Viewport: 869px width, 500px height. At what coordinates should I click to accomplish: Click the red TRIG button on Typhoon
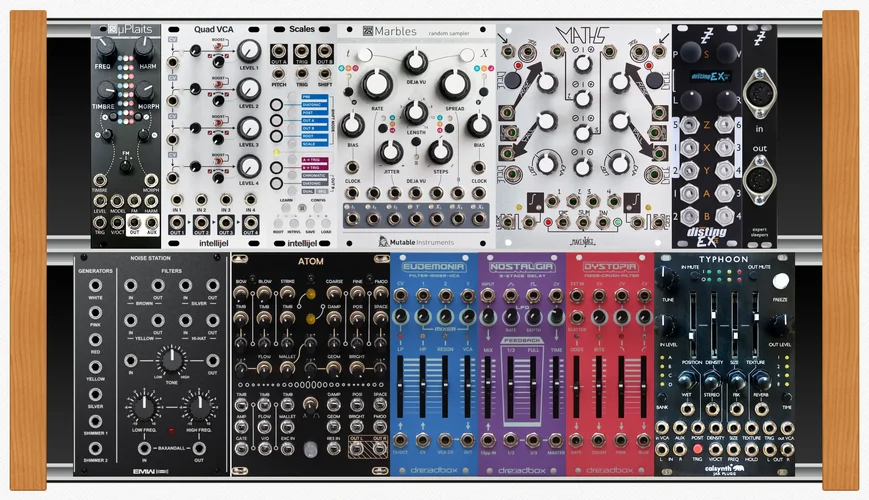tap(697, 448)
